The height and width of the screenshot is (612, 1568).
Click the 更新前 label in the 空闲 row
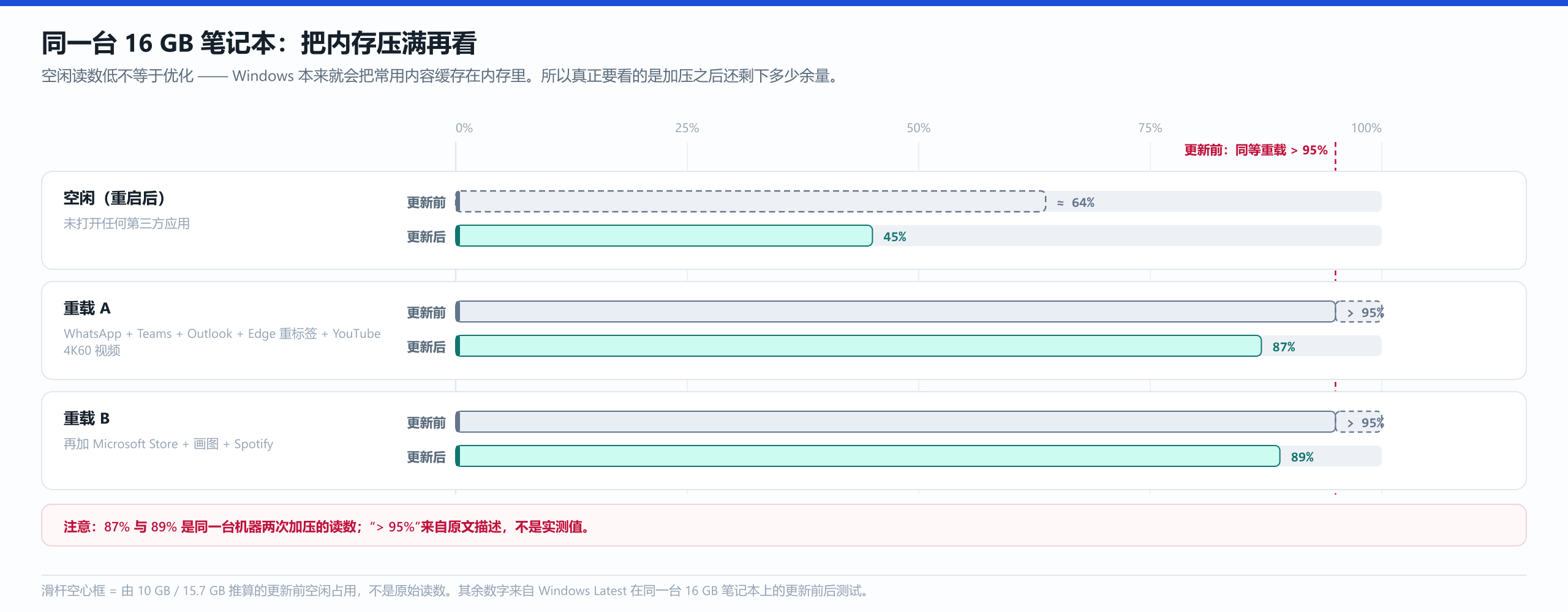[426, 203]
